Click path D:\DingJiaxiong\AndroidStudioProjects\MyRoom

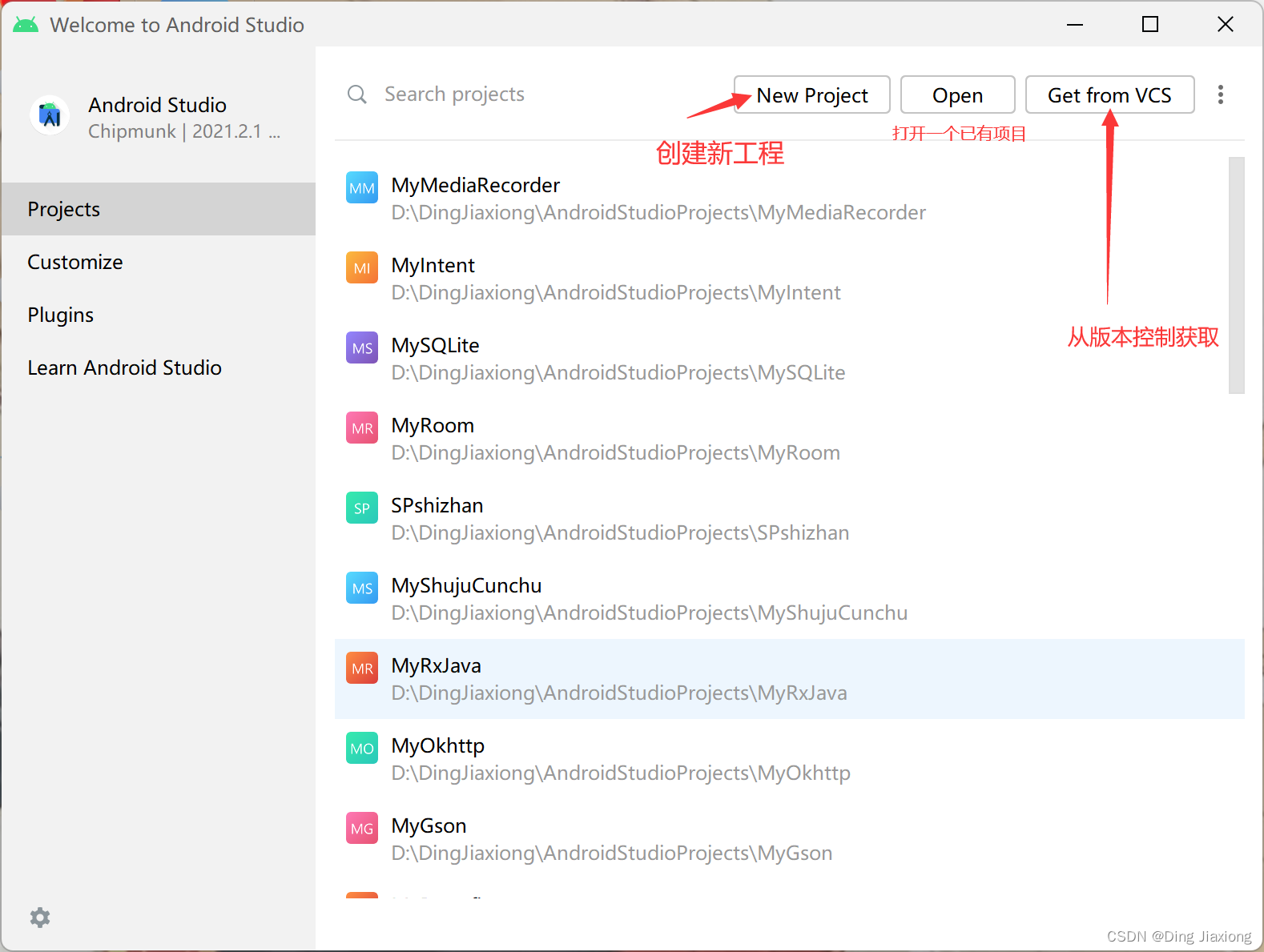click(x=616, y=452)
